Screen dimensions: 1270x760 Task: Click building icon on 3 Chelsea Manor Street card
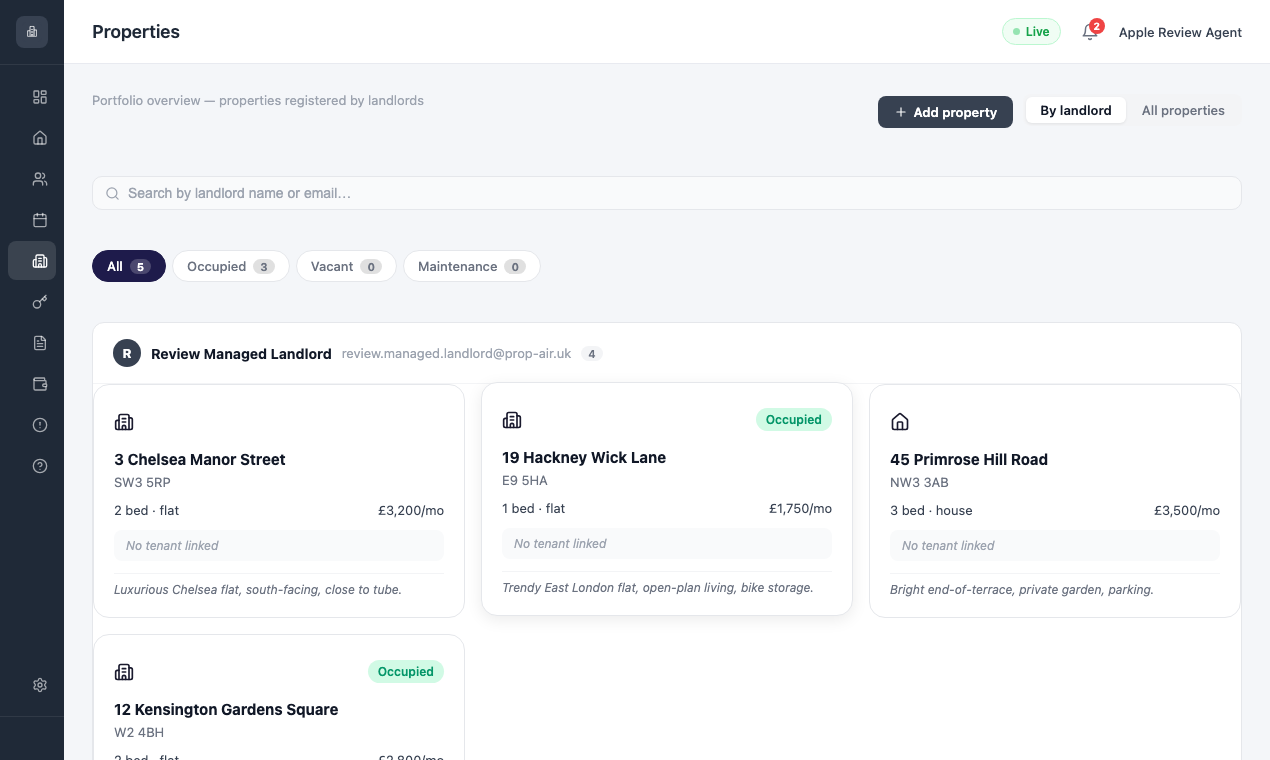pos(124,422)
